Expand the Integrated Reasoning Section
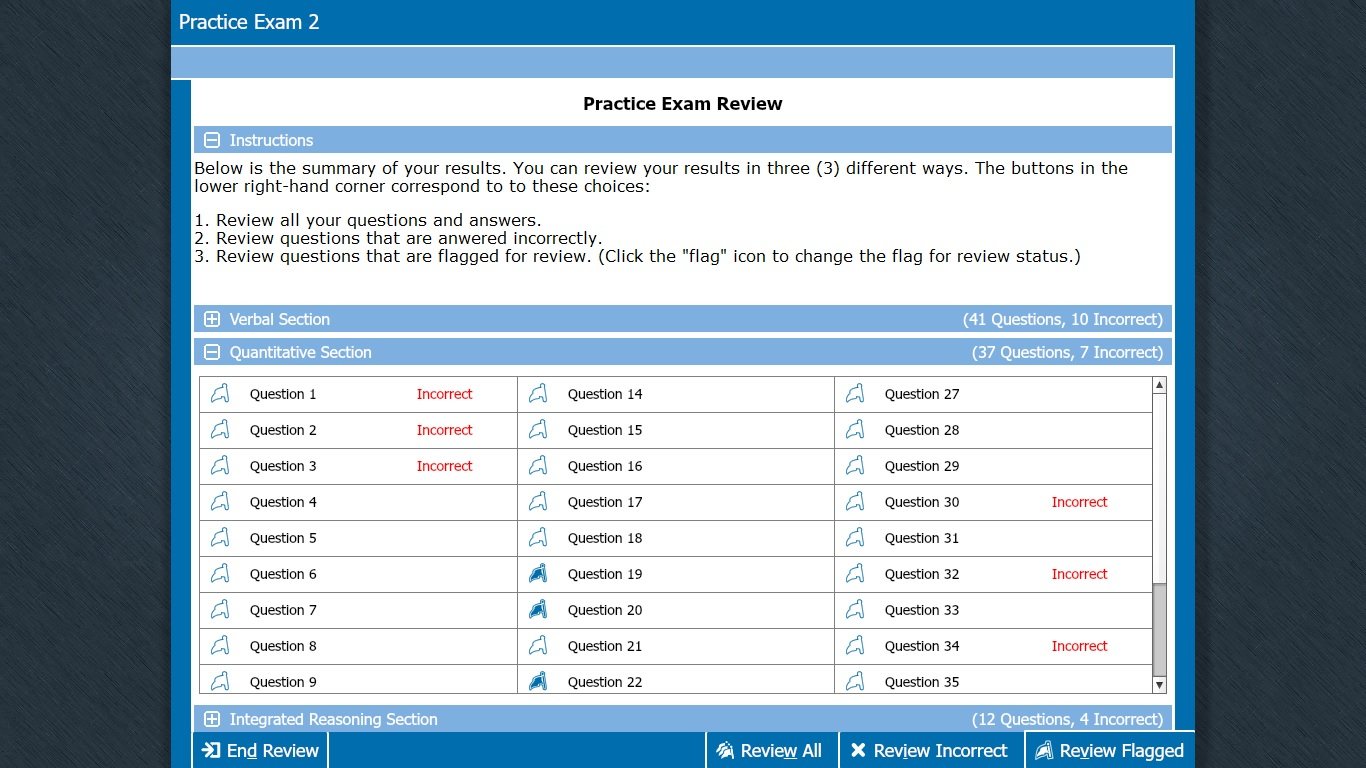This screenshot has height=768, width=1366. [x=212, y=719]
